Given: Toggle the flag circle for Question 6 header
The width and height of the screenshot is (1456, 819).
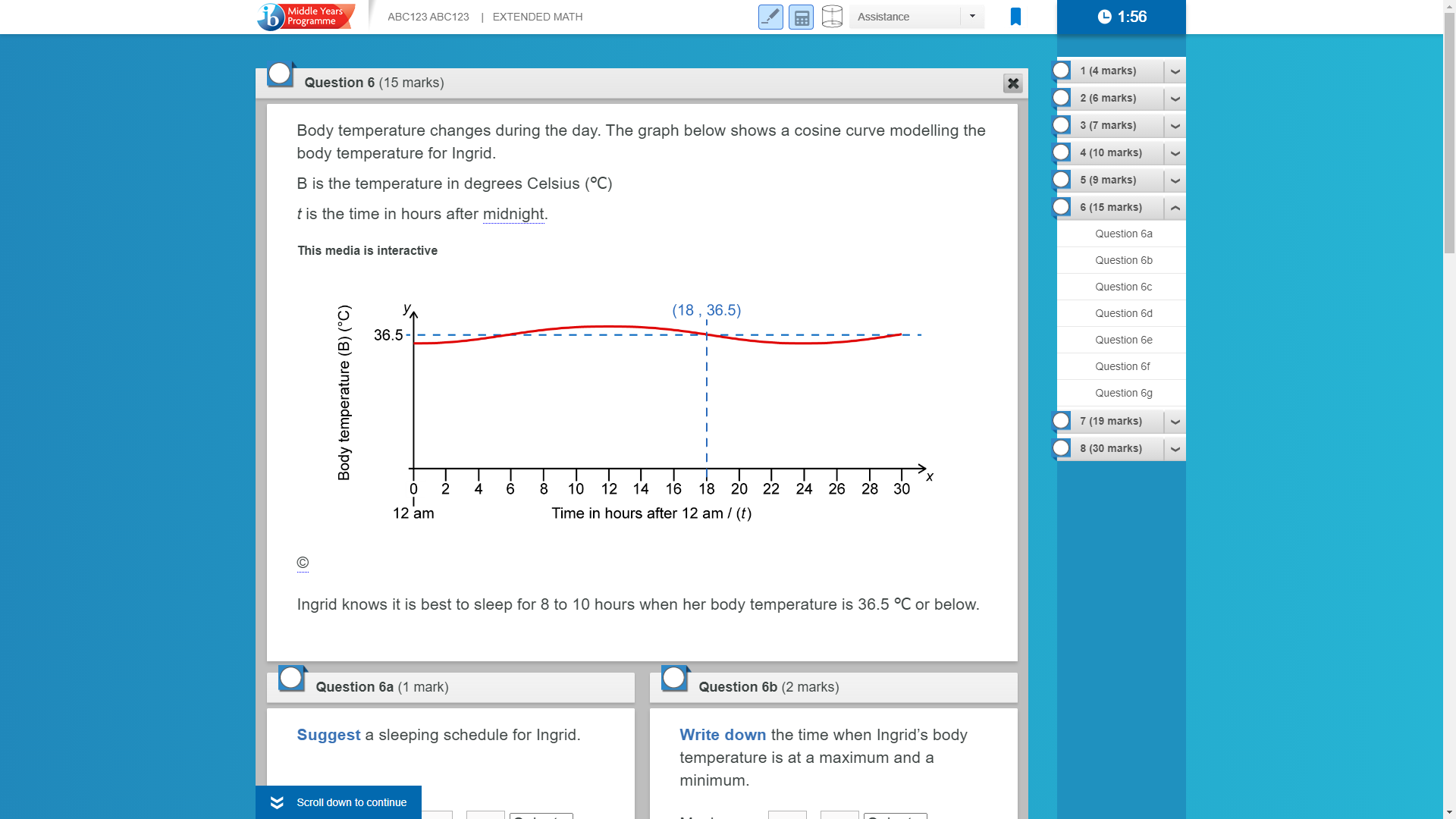Looking at the screenshot, I should (280, 74).
